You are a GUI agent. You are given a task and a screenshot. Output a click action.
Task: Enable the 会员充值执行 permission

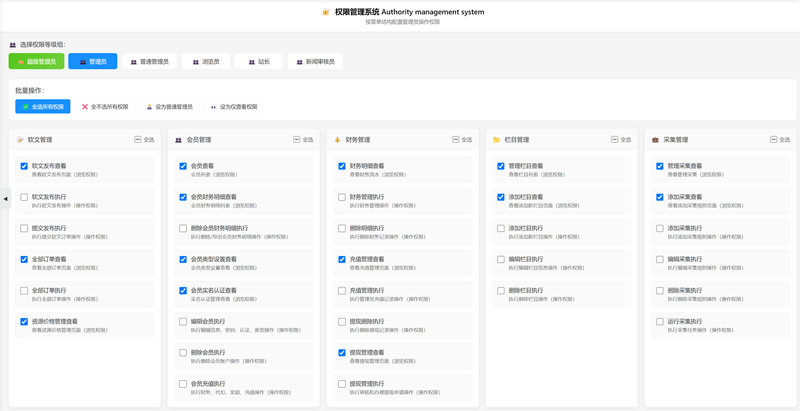click(183, 384)
